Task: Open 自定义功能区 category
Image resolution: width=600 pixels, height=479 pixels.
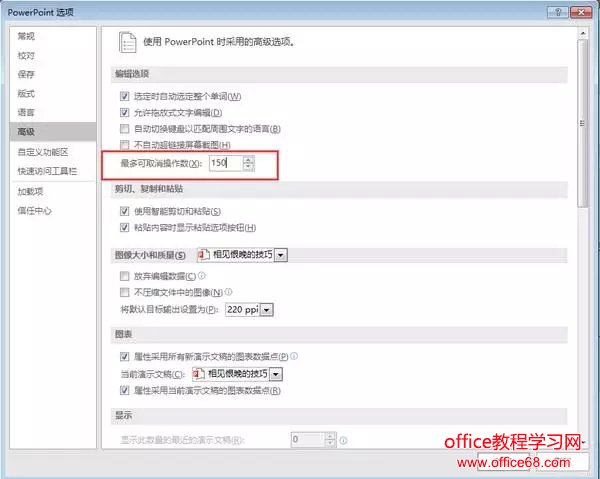Action: (x=53, y=152)
